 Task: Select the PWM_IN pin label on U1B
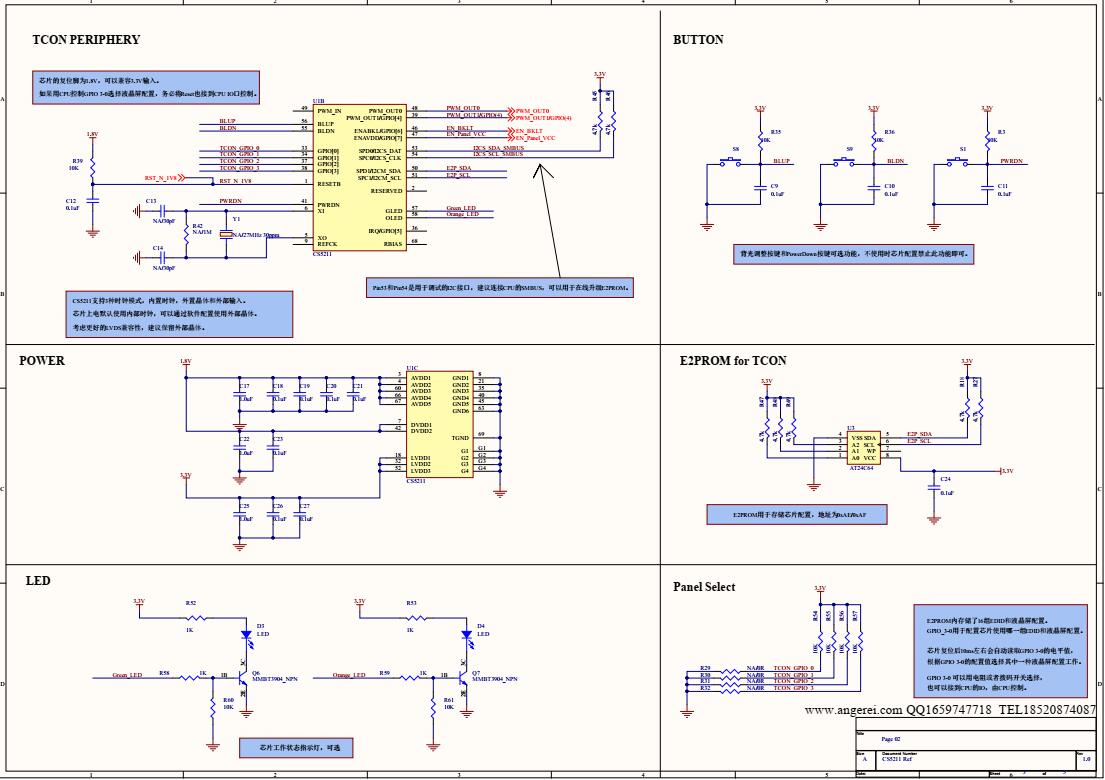(x=329, y=111)
